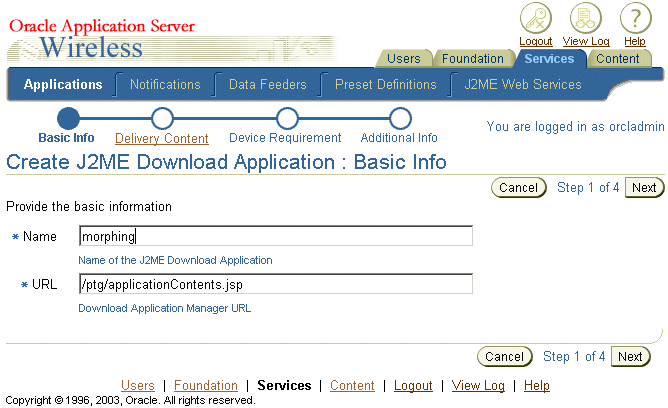This screenshot has width=668, height=408.
Task: Click the footer Help link
Action: pyautogui.click(x=537, y=385)
